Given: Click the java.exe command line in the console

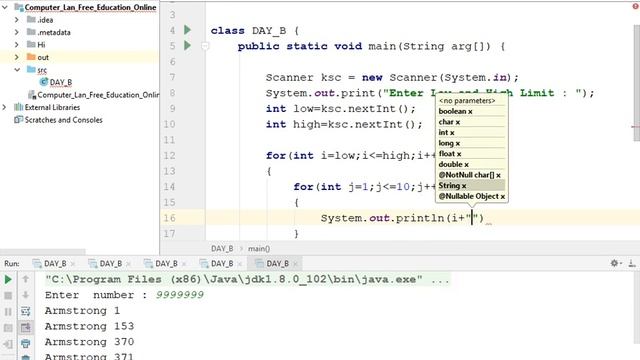Looking at the screenshot, I should coord(247,280).
